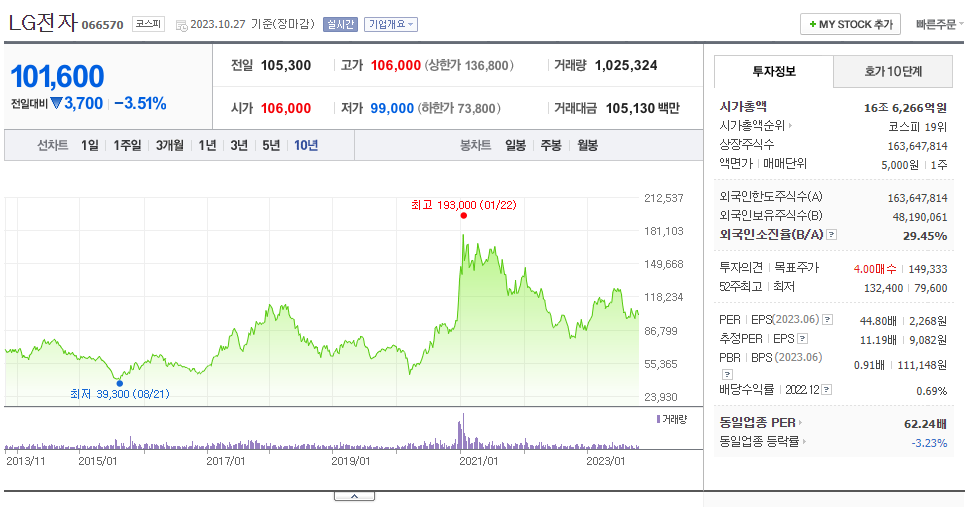Open the 기업개요 dropdown
The image size is (970, 507).
point(391,24)
